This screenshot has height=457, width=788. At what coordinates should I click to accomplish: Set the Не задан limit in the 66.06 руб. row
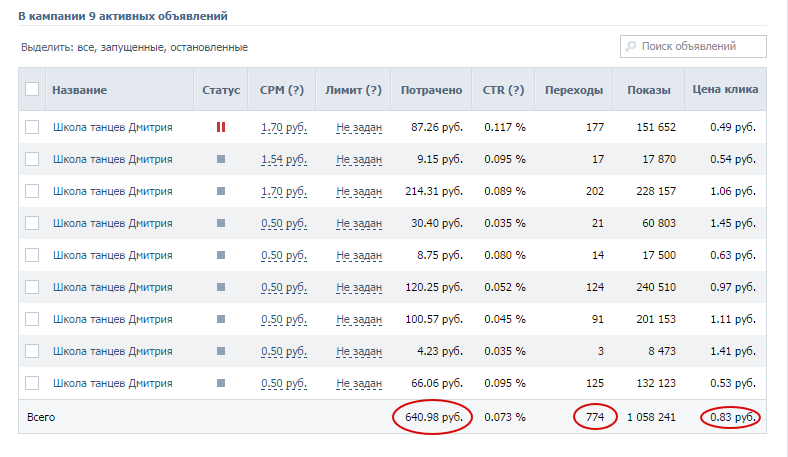coord(359,384)
